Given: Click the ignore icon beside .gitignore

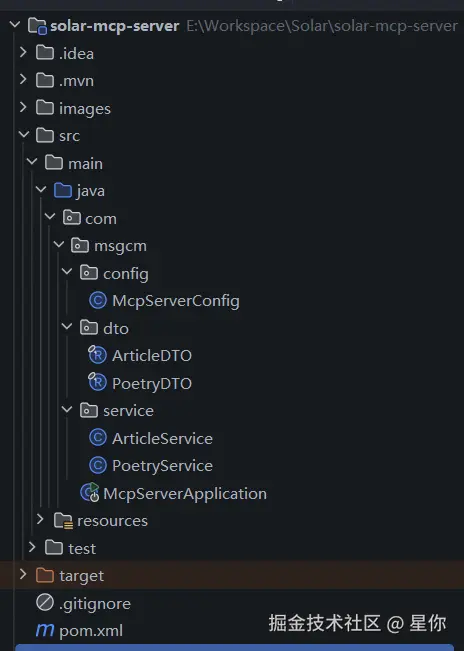Looking at the screenshot, I should pyautogui.click(x=45, y=602).
